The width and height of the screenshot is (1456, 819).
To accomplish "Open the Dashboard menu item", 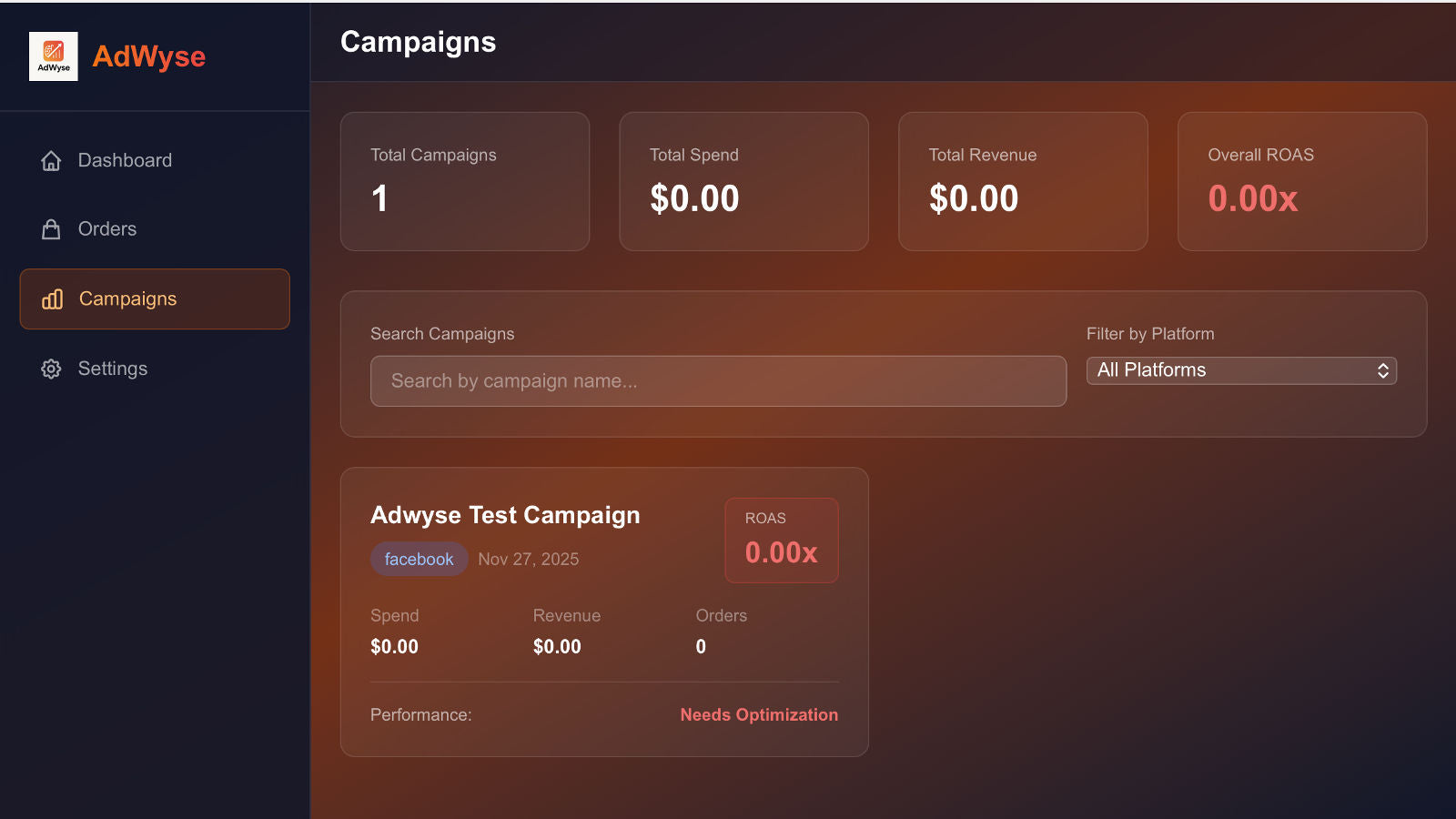I will [x=125, y=160].
